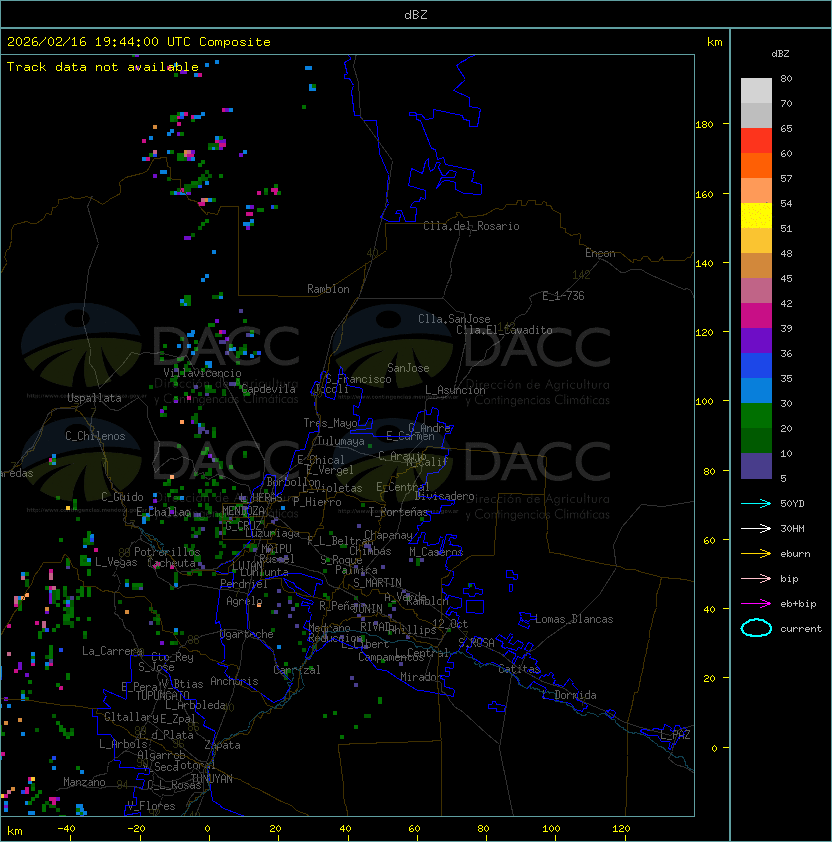Click the magenta eb+bip arrow icon

756,603
